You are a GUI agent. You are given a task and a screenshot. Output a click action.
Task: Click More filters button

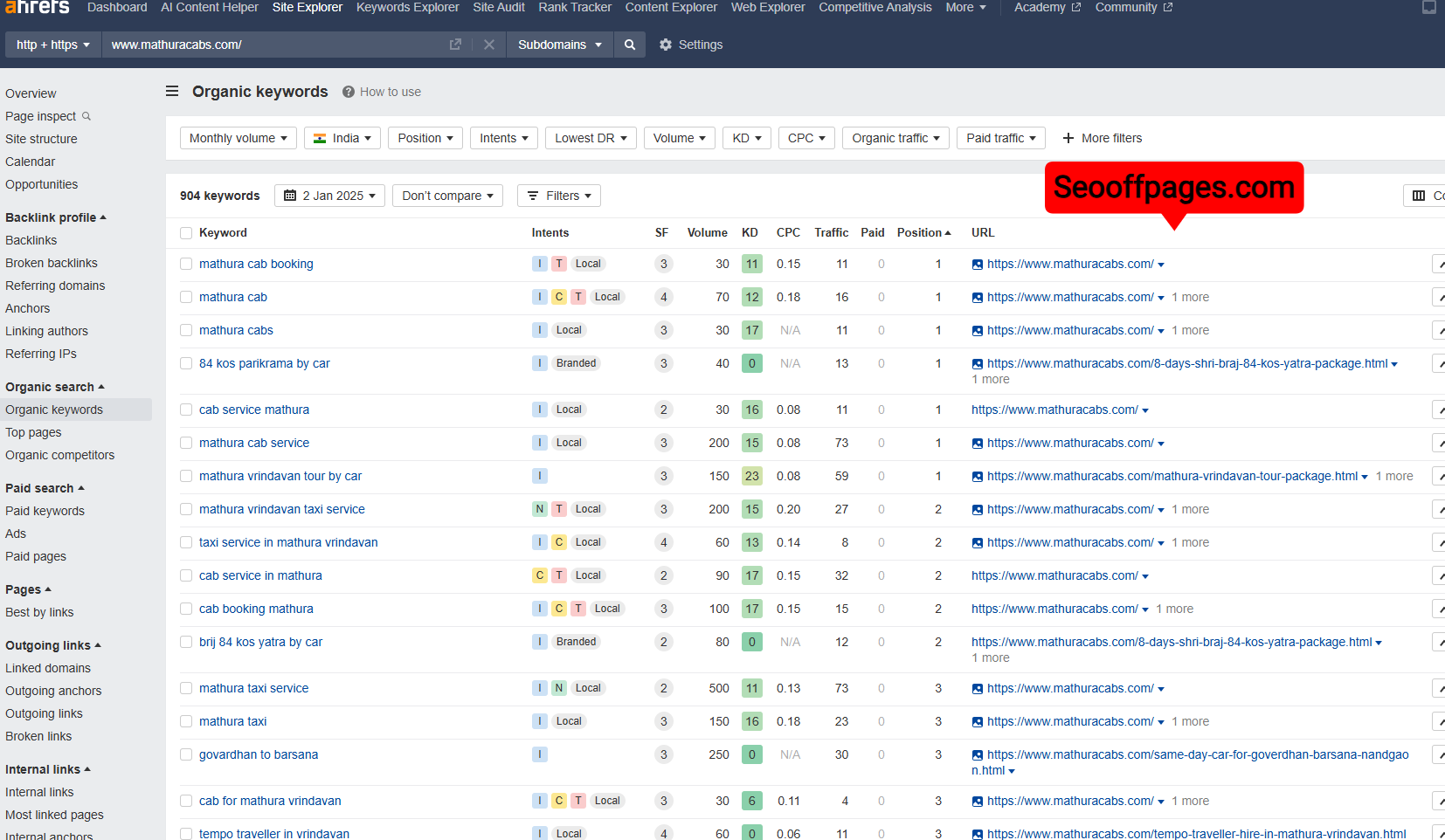[1102, 138]
